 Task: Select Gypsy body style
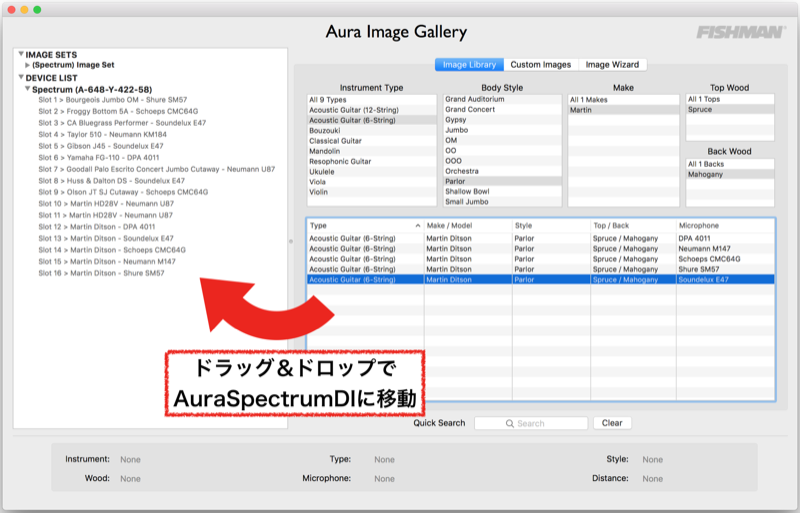click(x=502, y=119)
